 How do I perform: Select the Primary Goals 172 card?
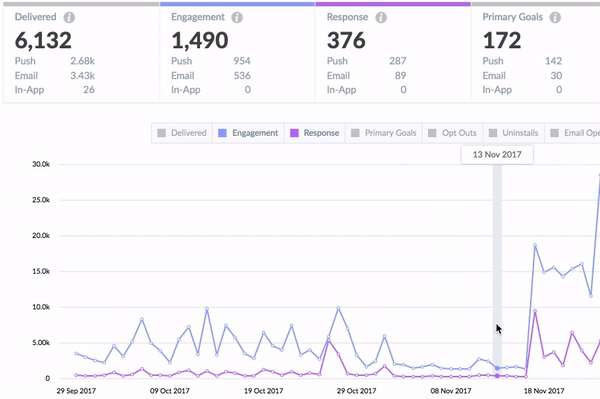(536, 52)
